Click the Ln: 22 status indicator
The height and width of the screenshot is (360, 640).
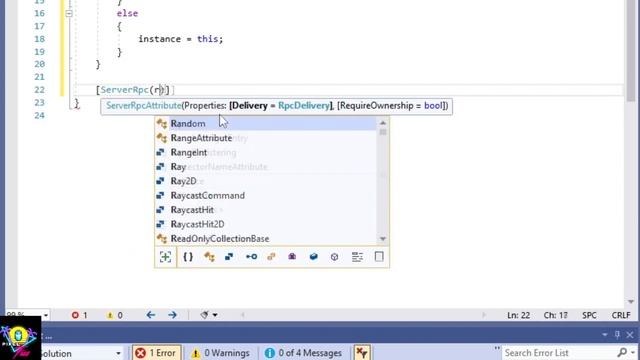coord(518,315)
